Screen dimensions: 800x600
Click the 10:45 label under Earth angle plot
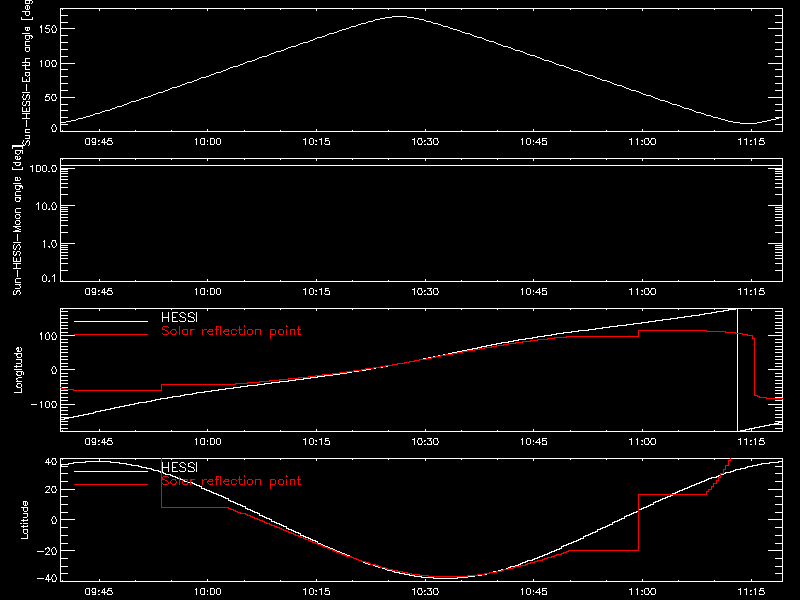534,142
